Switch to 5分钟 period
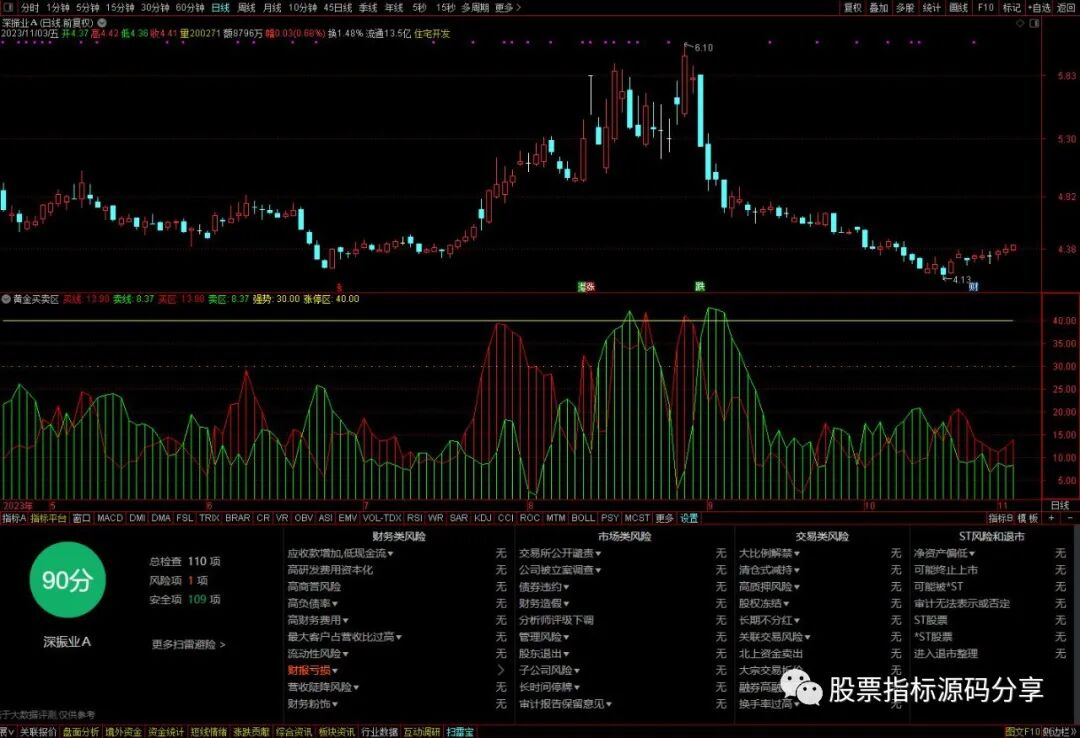Image resolution: width=1080 pixels, height=738 pixels. pos(87,8)
